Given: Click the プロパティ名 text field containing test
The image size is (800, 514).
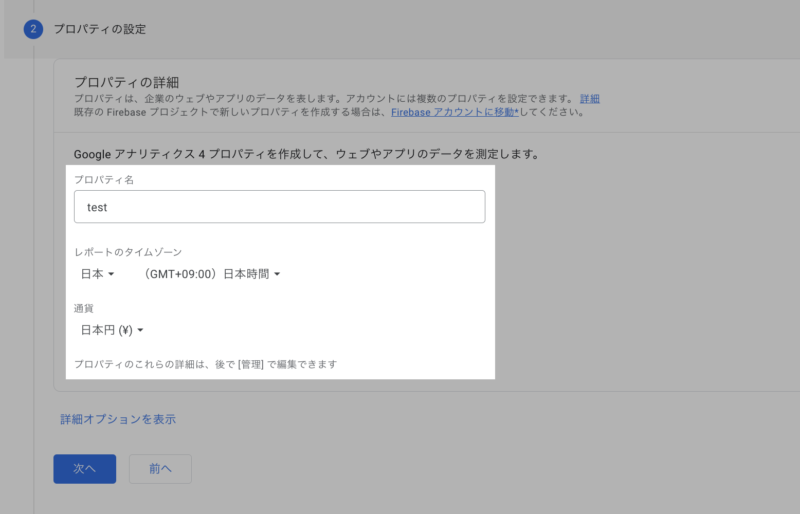Looking at the screenshot, I should point(279,207).
